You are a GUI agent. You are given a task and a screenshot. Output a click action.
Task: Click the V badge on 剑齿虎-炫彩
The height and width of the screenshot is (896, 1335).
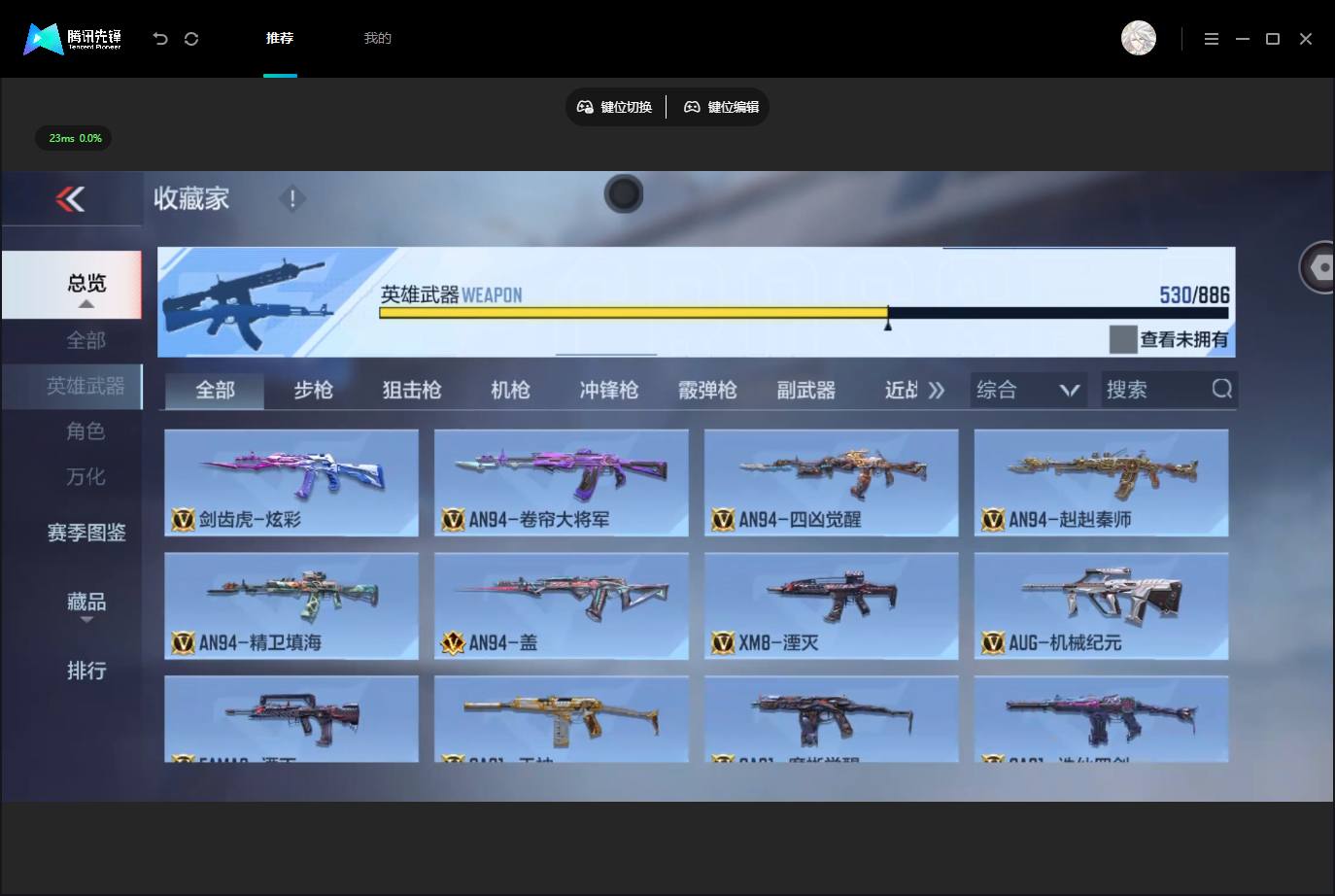click(183, 520)
